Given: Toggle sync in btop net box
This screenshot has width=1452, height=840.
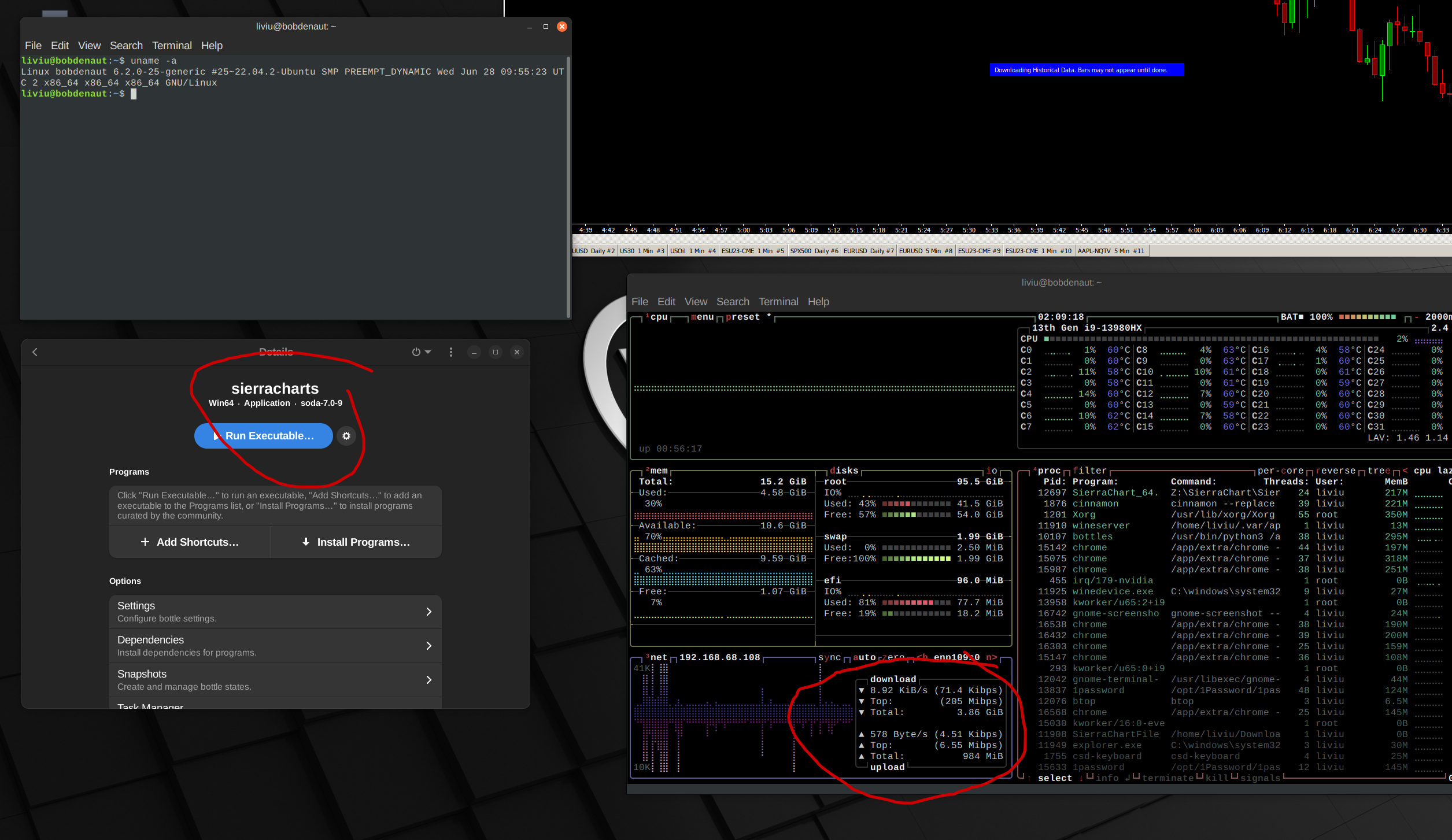Looking at the screenshot, I should point(830,657).
